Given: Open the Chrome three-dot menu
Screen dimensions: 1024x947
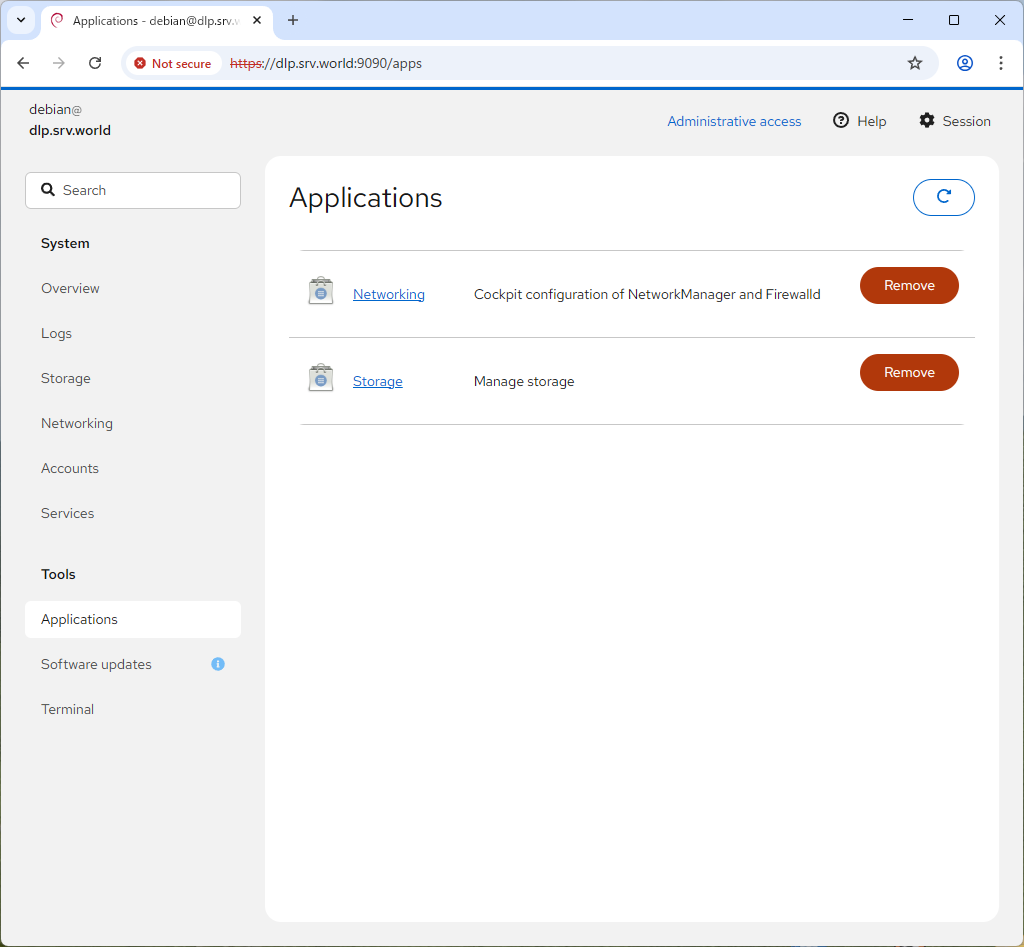Looking at the screenshot, I should [1000, 63].
